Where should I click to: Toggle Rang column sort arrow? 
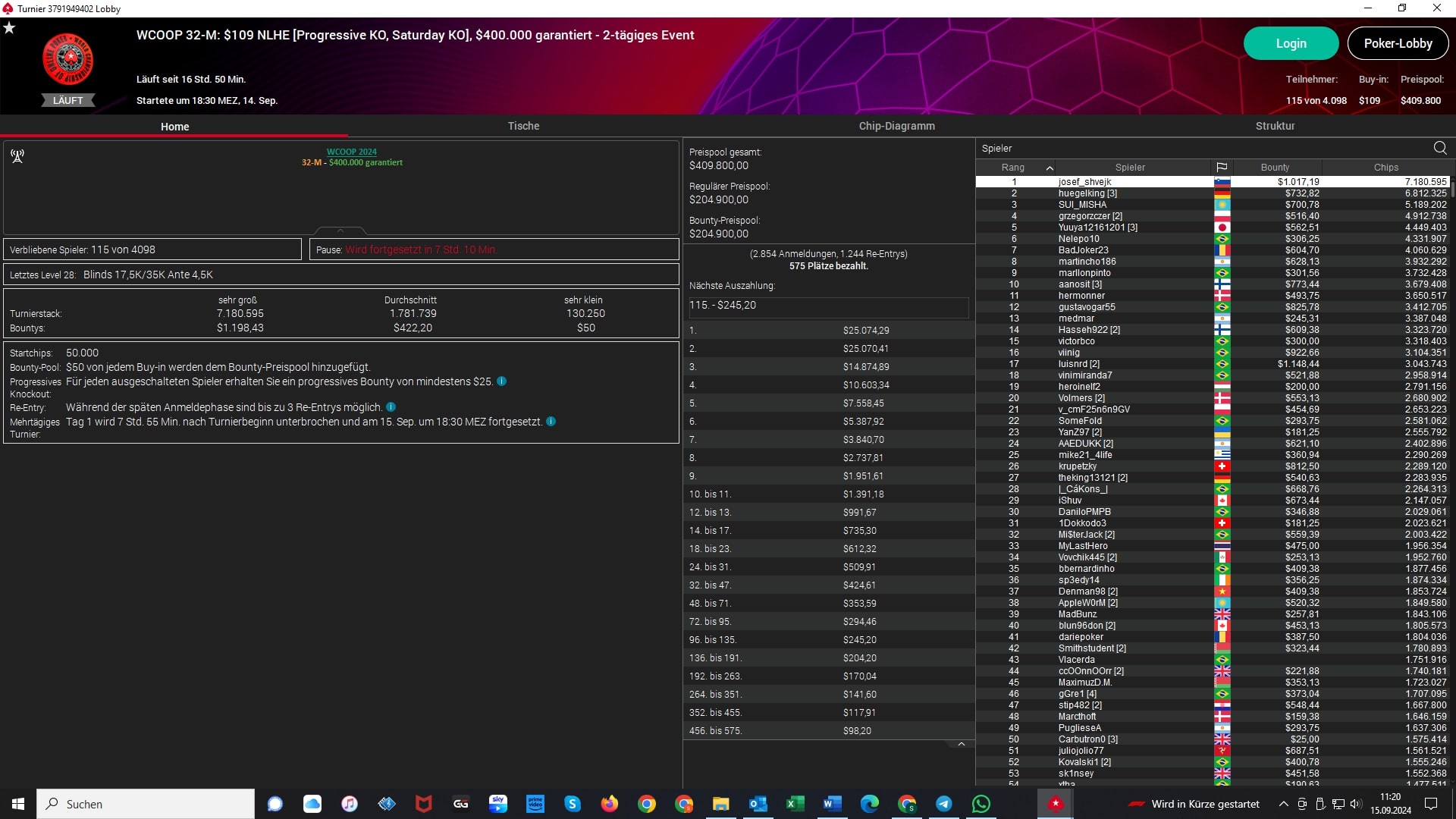(1050, 168)
